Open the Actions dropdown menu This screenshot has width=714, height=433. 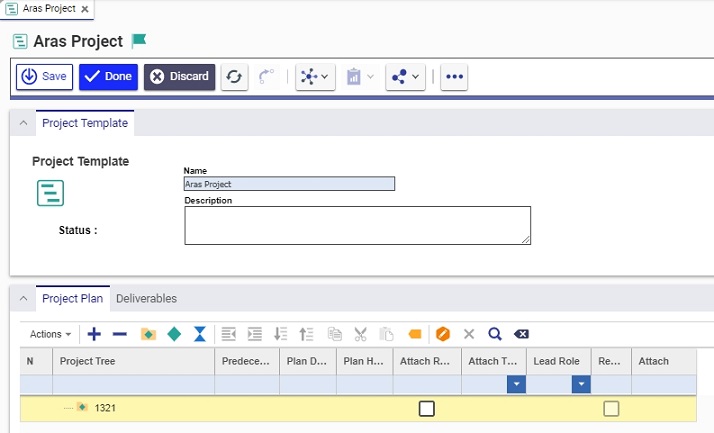tap(51, 334)
